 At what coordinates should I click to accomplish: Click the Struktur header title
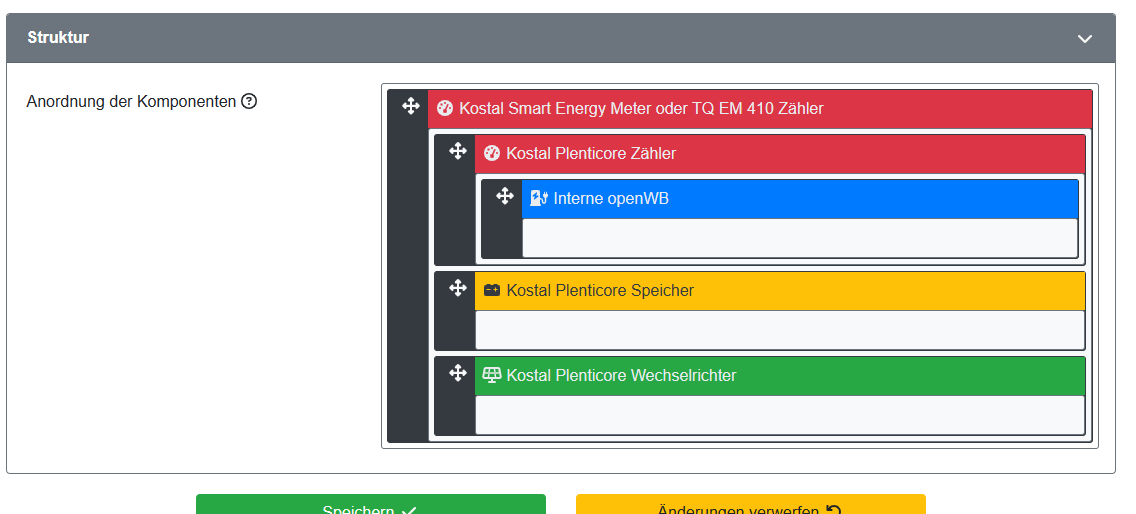tap(58, 38)
